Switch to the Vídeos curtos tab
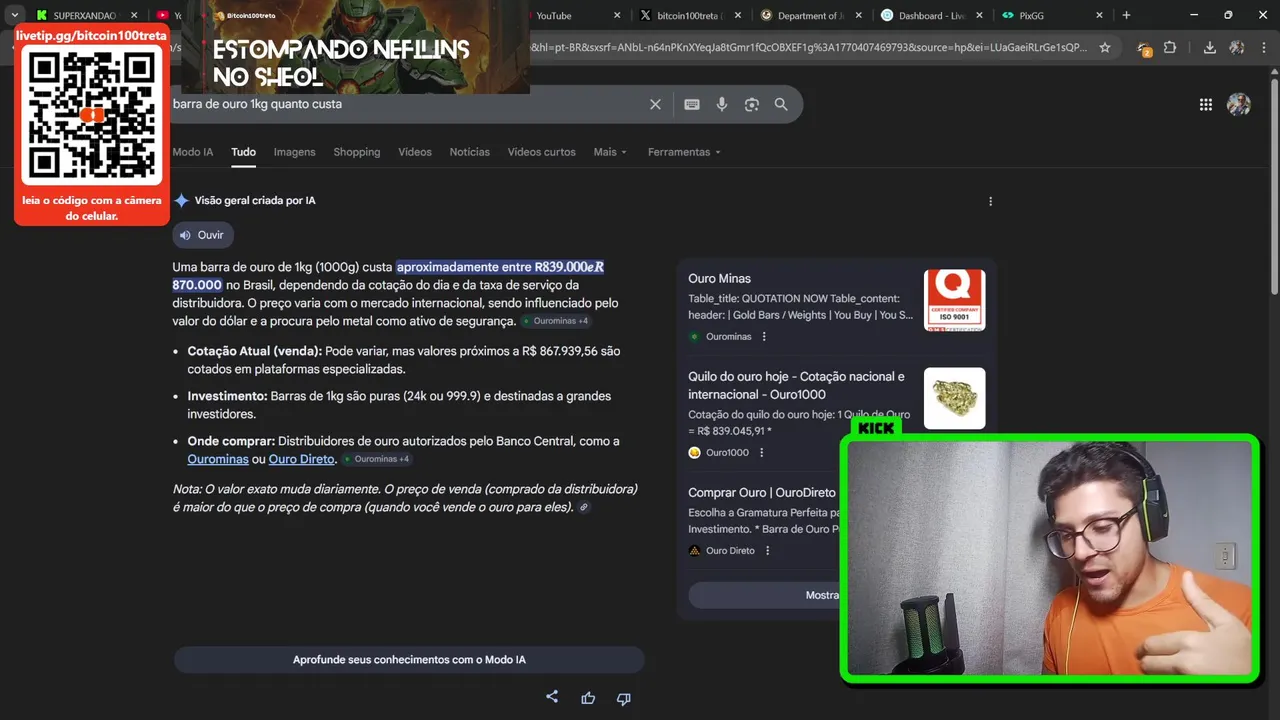The width and height of the screenshot is (1280, 720). 542,152
